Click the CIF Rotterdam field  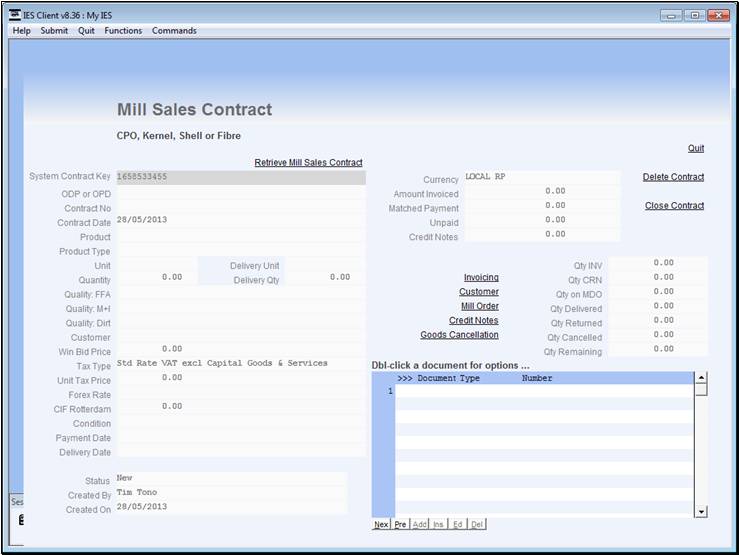(x=241, y=407)
